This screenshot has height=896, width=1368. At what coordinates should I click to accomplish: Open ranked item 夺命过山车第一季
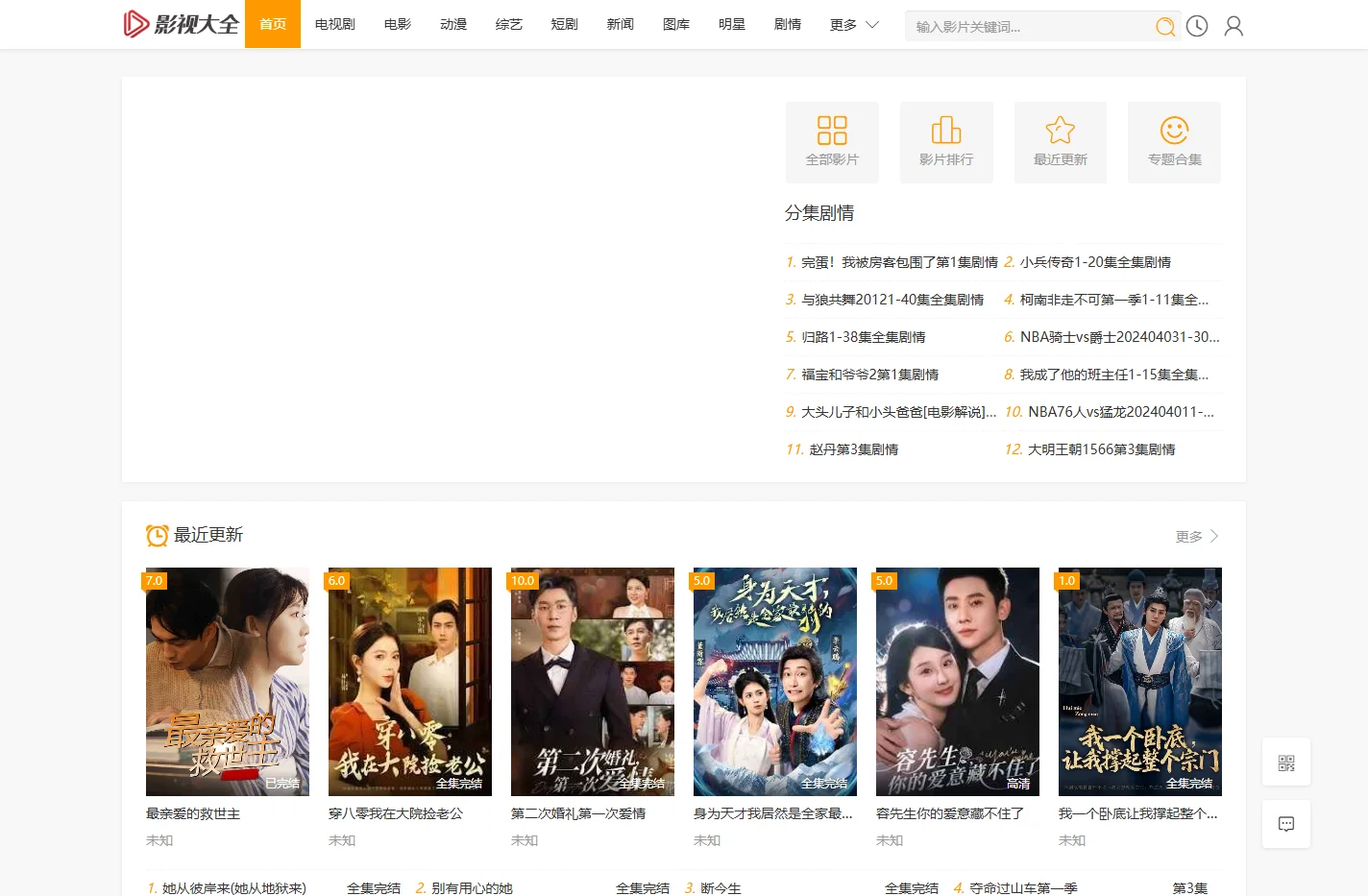(1023, 887)
